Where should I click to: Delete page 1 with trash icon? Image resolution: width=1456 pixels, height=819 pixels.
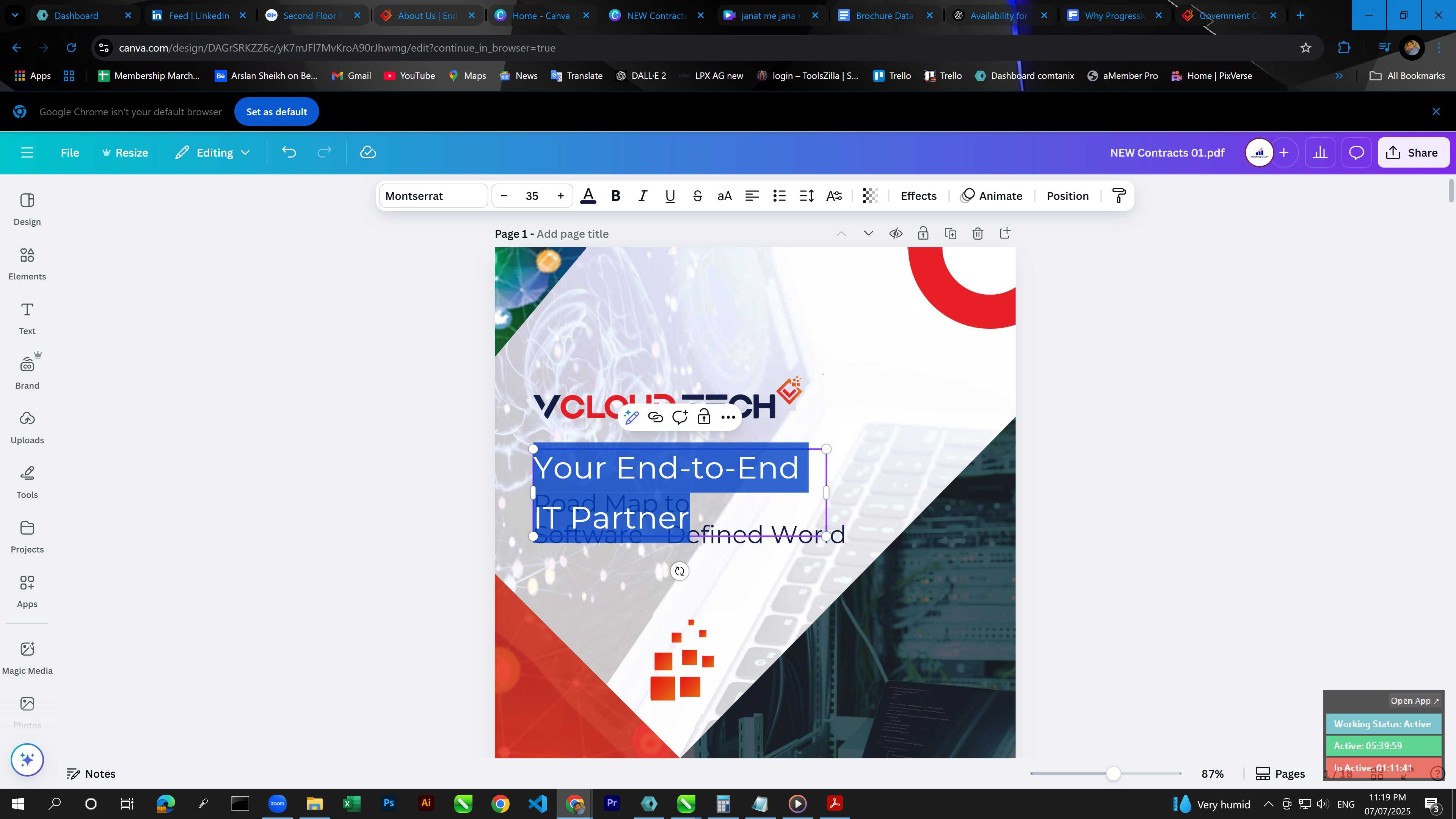[978, 234]
